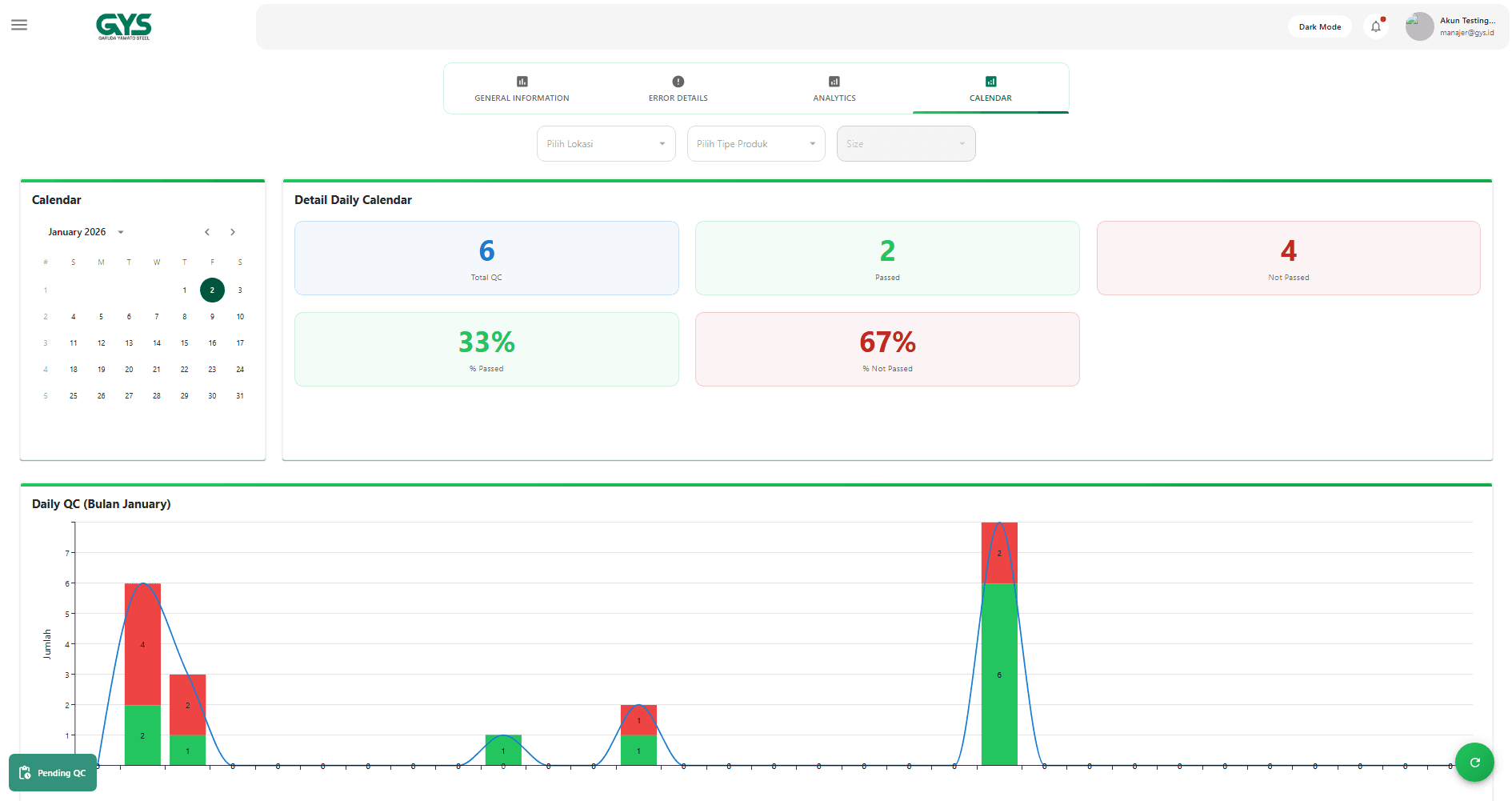Expand the Pilih Lokasi dropdown
The height and width of the screenshot is (801, 1512).
tap(606, 144)
